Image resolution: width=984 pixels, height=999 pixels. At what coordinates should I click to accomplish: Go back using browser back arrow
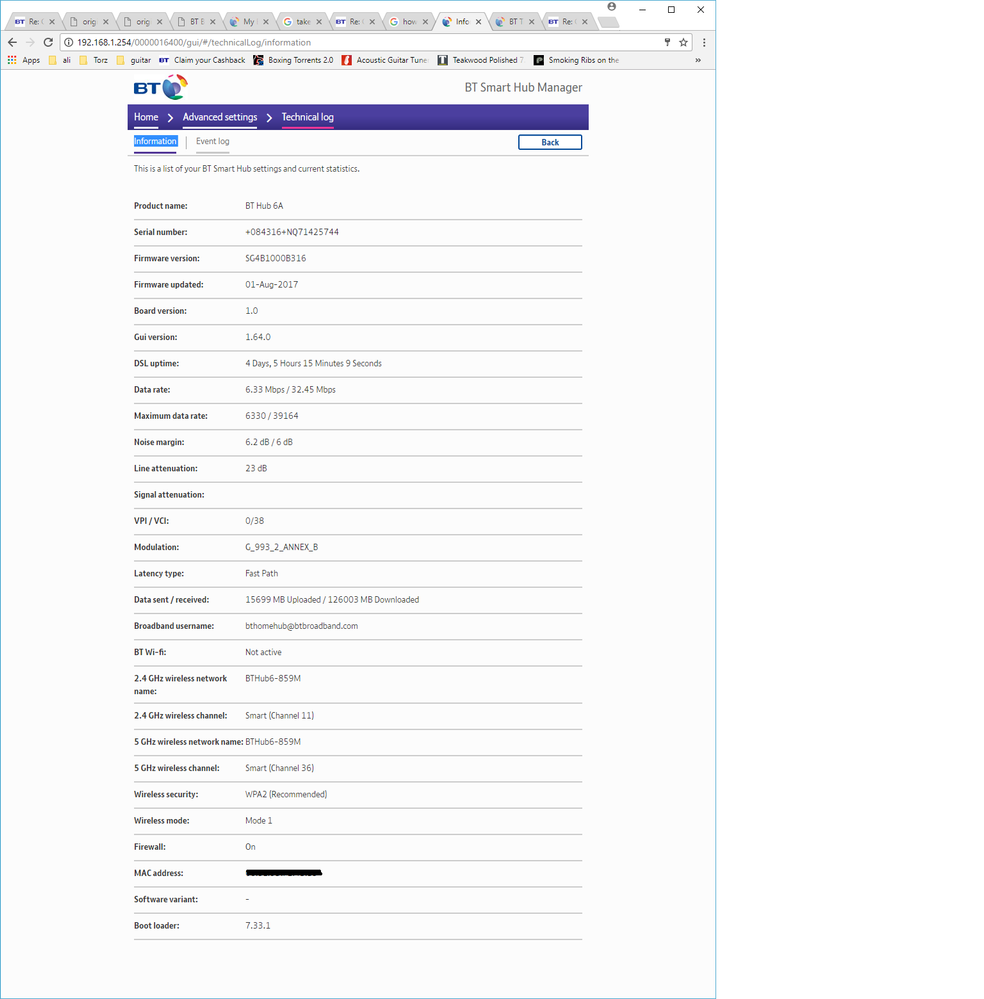click(12, 42)
